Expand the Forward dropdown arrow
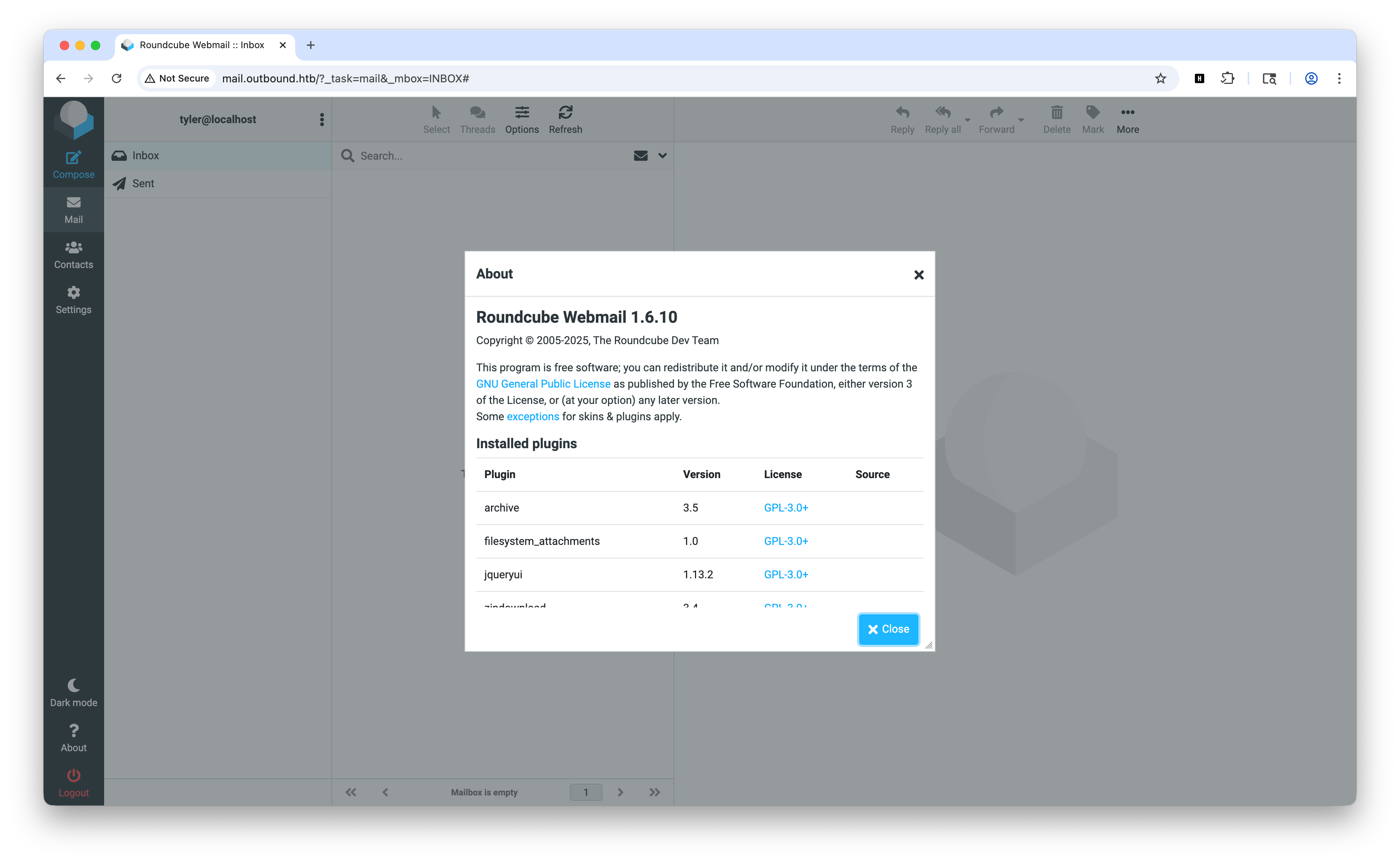Viewport: 1400px width, 863px height. [1021, 120]
